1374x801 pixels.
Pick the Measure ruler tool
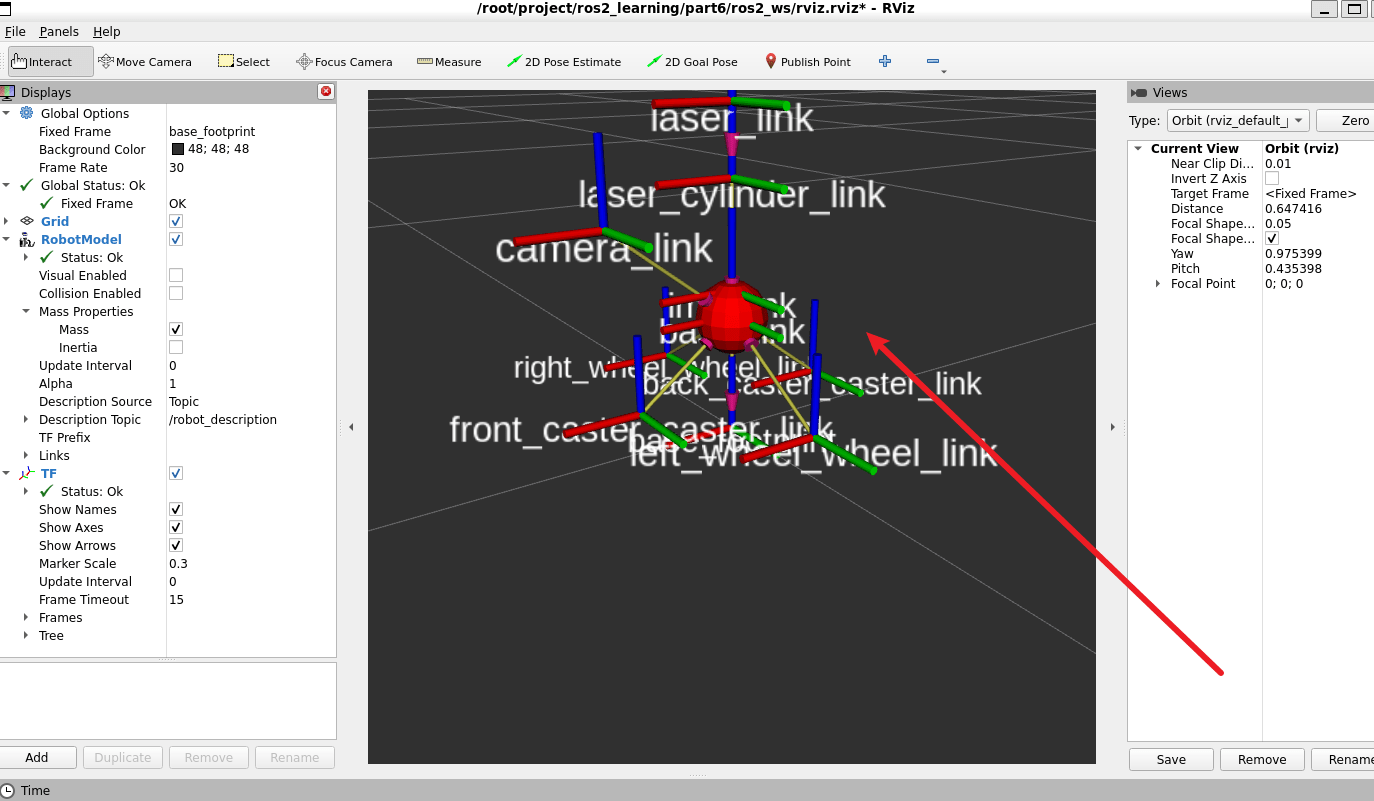point(449,62)
